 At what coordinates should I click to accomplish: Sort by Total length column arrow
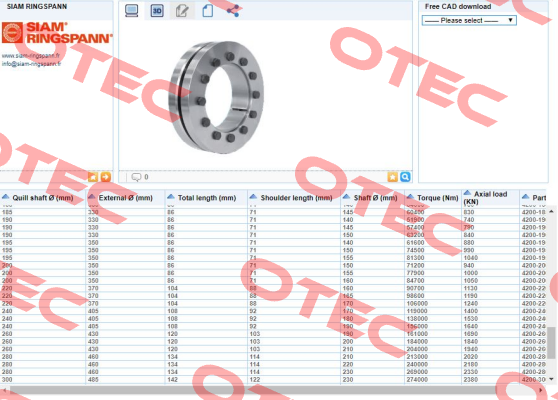click(171, 197)
